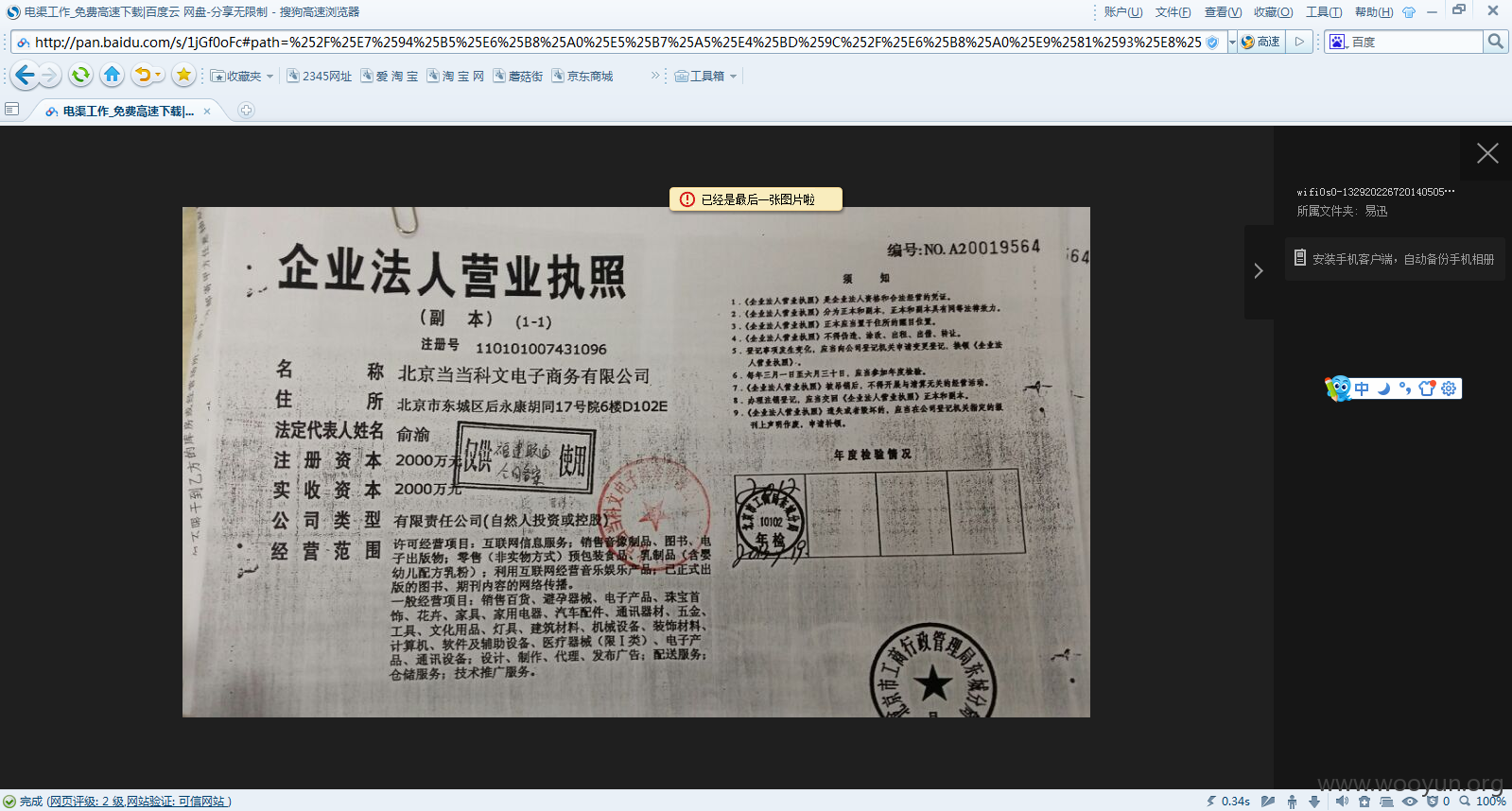The image size is (1512, 811).
Task: Open the tab list sidebar icon
Action: tap(11, 110)
